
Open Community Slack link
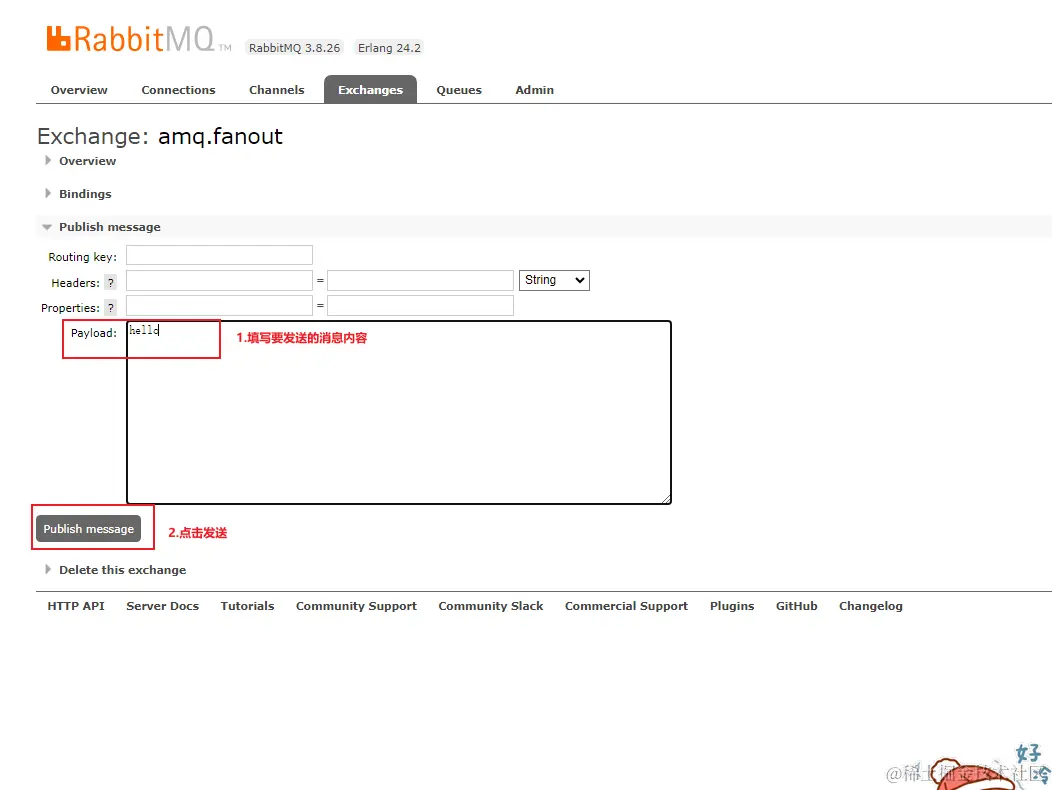click(x=491, y=606)
